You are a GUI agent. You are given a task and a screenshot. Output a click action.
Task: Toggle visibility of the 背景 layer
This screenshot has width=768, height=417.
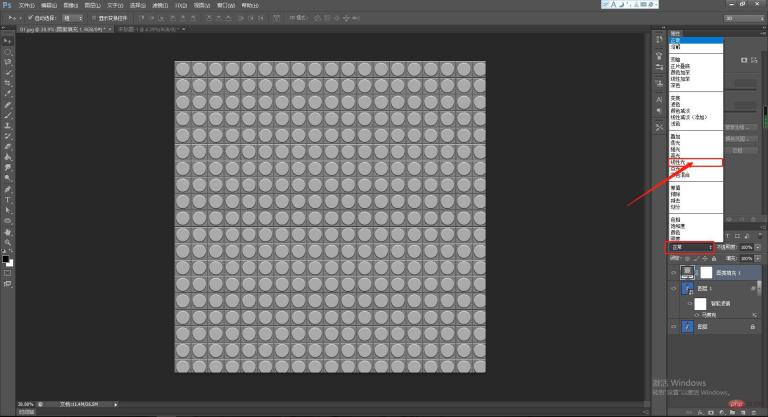(672, 326)
